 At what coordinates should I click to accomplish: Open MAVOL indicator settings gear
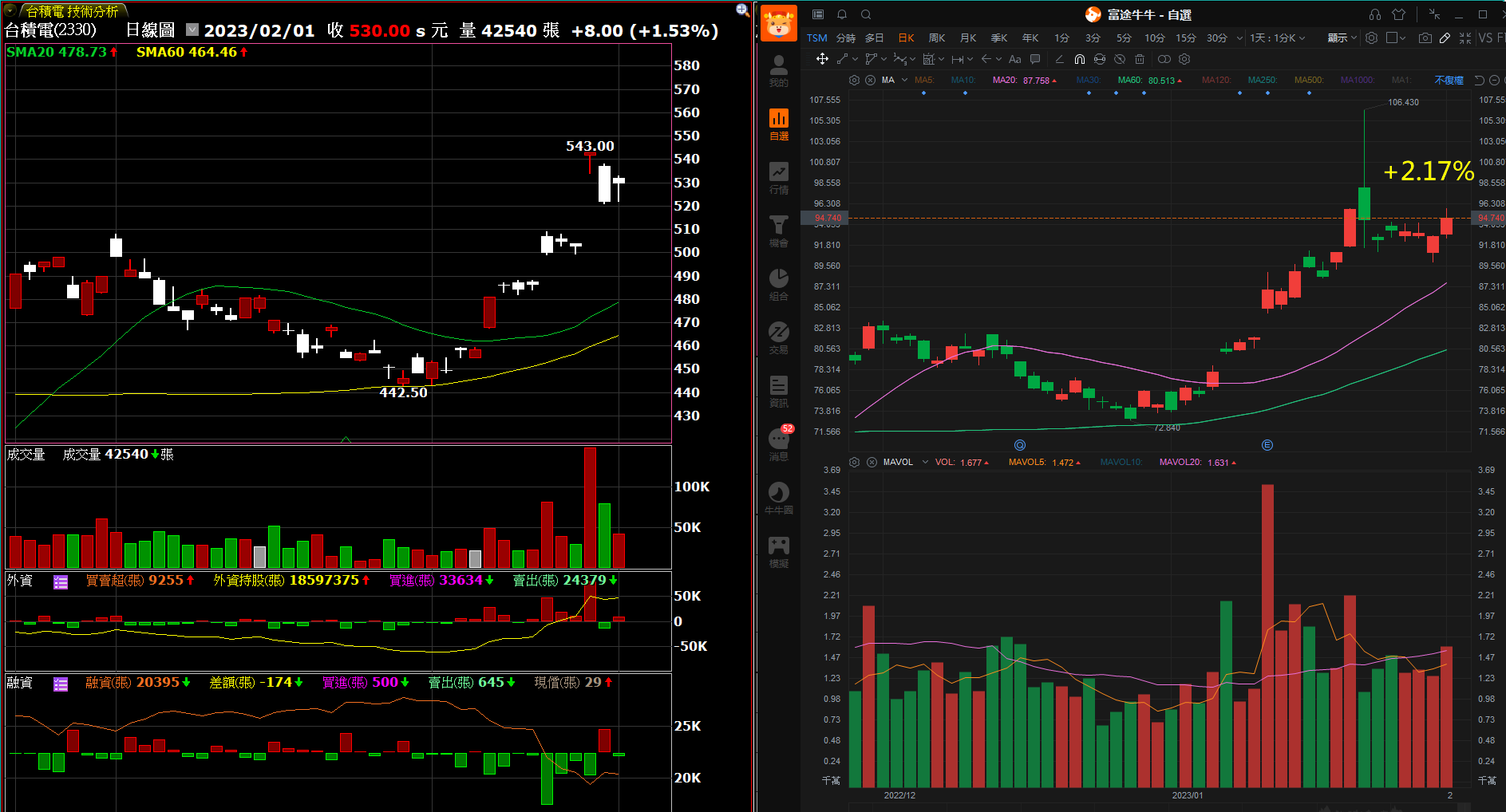[854, 462]
